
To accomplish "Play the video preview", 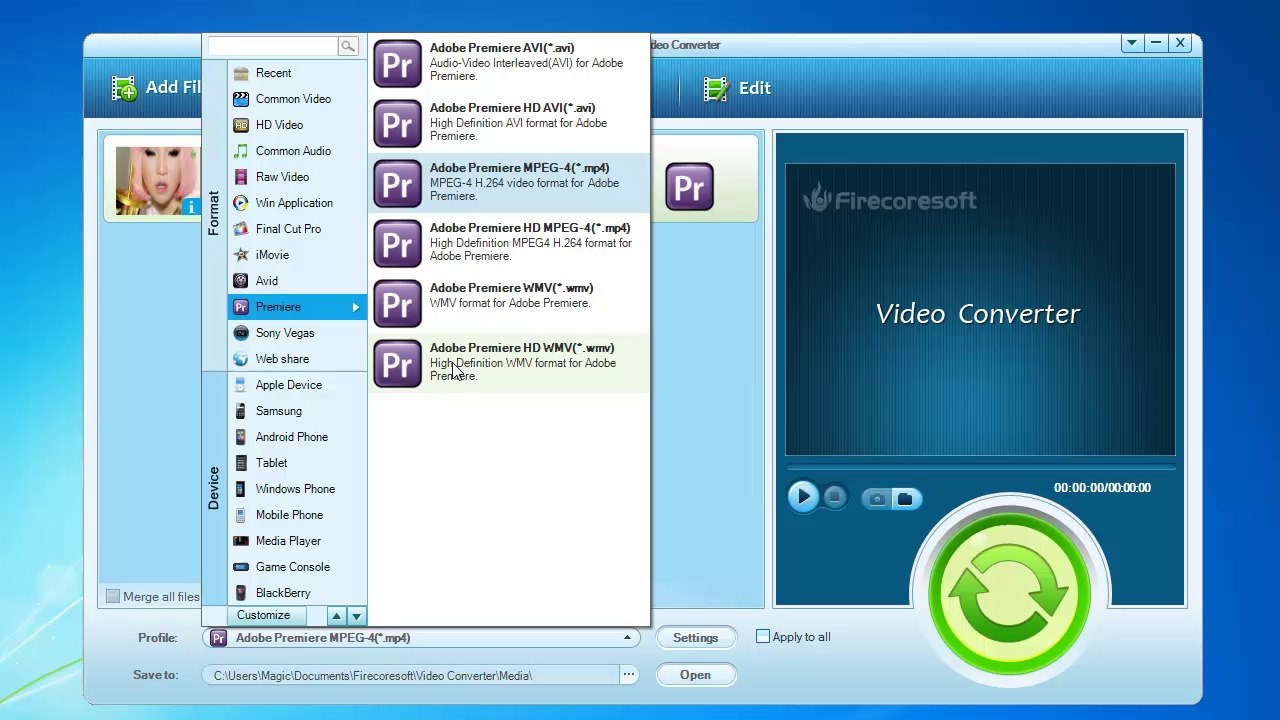I will pyautogui.click(x=803, y=497).
